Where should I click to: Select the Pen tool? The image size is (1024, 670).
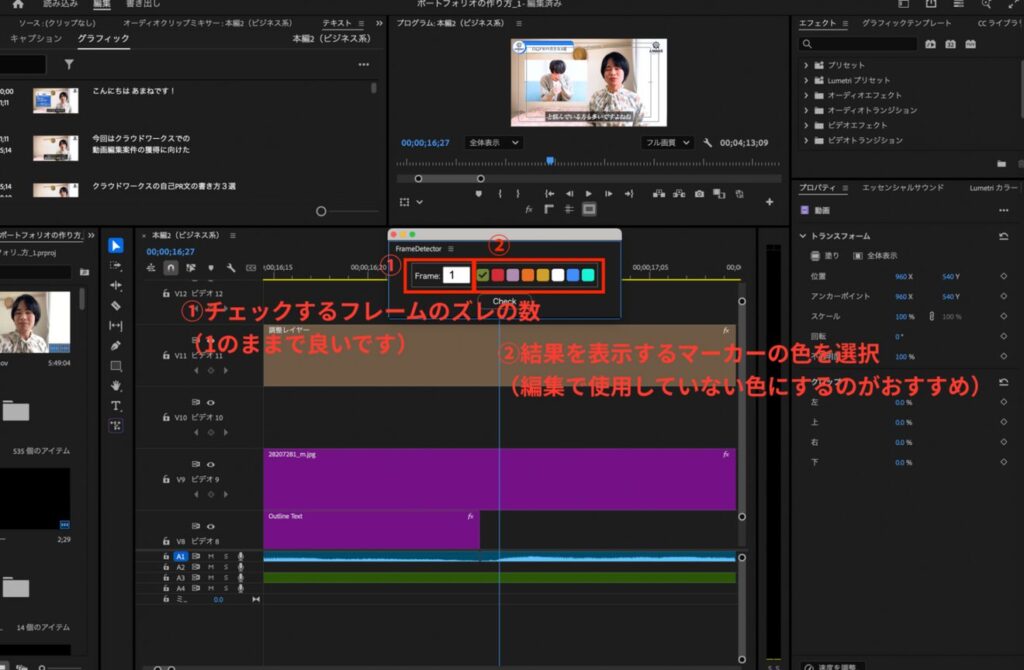click(116, 345)
